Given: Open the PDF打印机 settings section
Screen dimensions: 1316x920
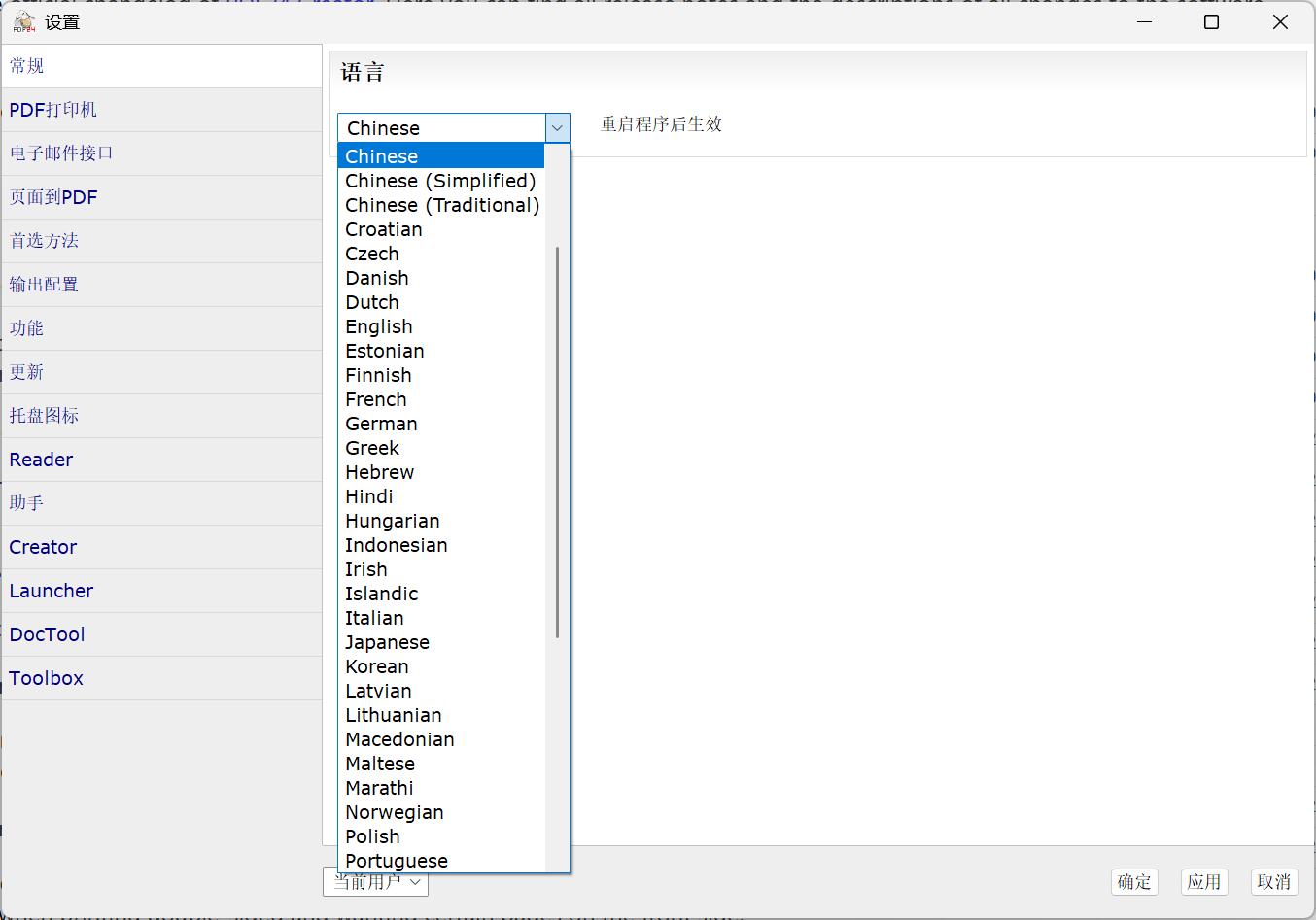Looking at the screenshot, I should 53,110.
